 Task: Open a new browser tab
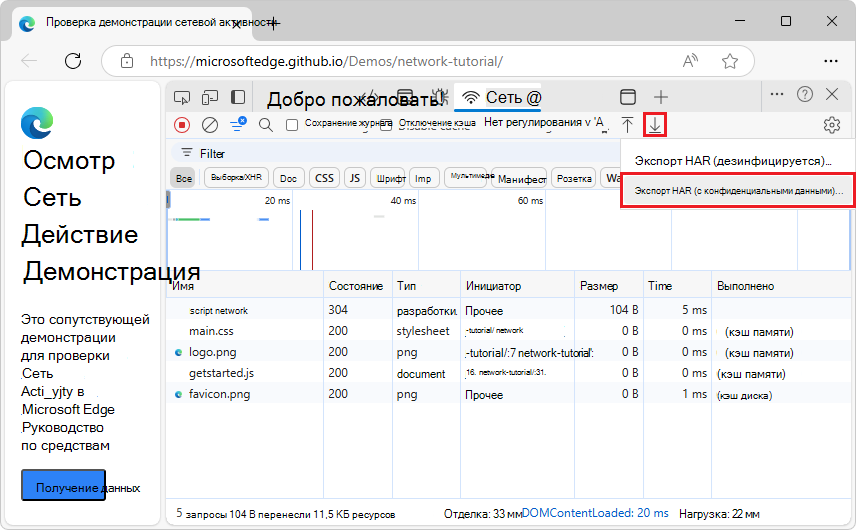[x=274, y=23]
